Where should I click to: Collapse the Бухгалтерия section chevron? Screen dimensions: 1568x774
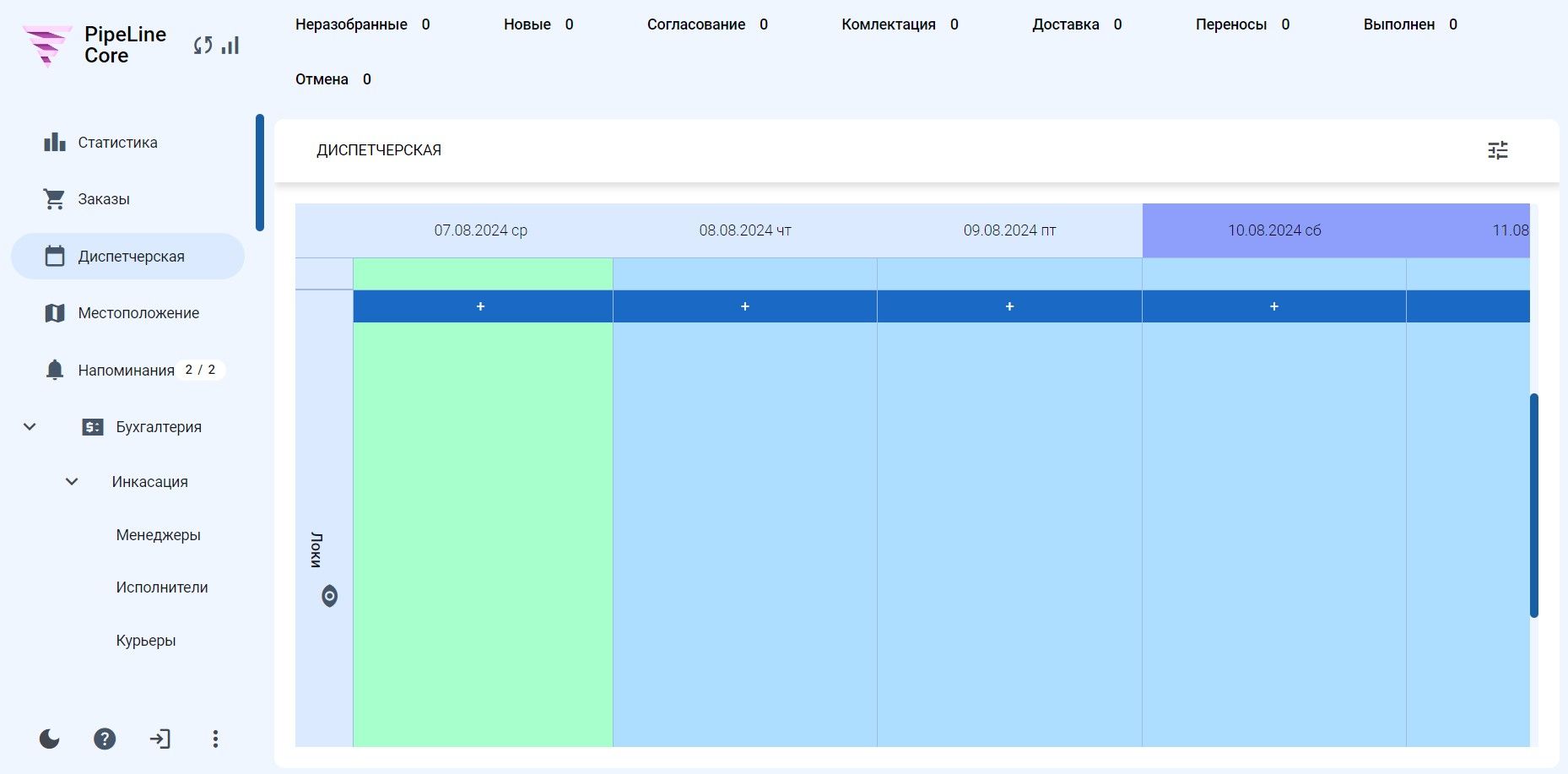click(x=30, y=427)
